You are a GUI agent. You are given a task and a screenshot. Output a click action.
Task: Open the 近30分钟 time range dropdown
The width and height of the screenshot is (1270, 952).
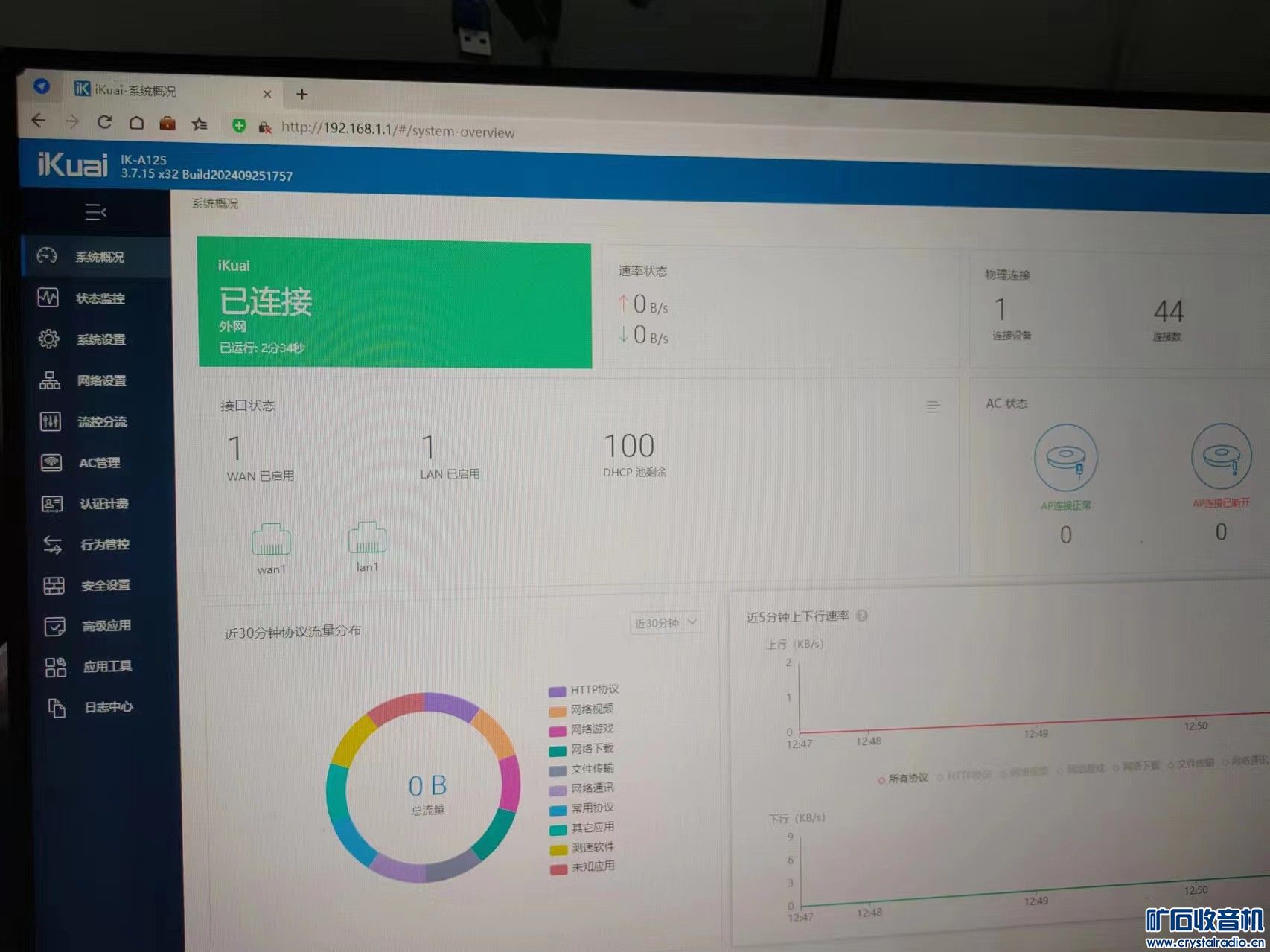pyautogui.click(x=664, y=623)
